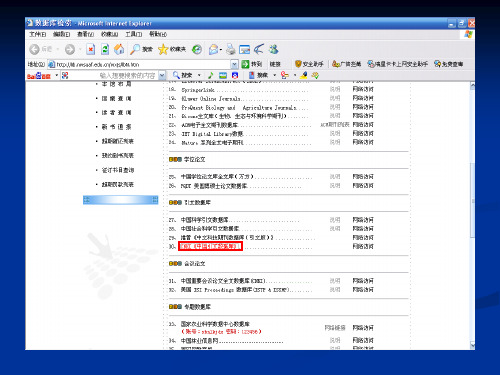Viewport: 500px width, 375px height.
Task: Click the Baidu logo in the search toolbar
Action: pyautogui.click(x=39, y=76)
